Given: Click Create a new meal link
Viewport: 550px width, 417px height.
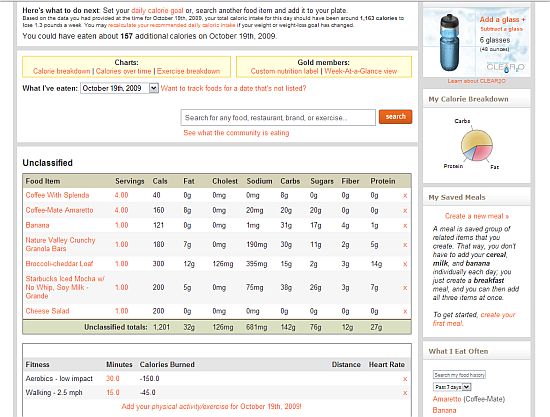Looking at the screenshot, I should [x=477, y=216].
